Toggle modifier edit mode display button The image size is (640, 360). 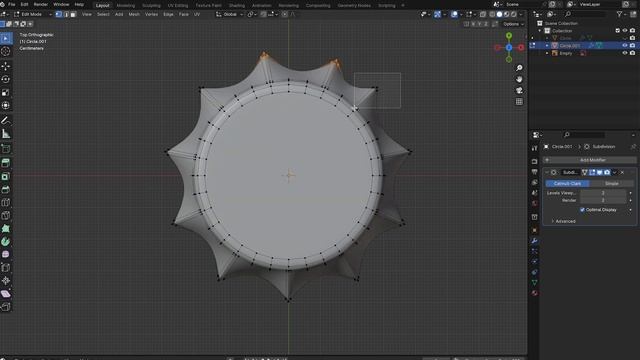(x=592, y=172)
